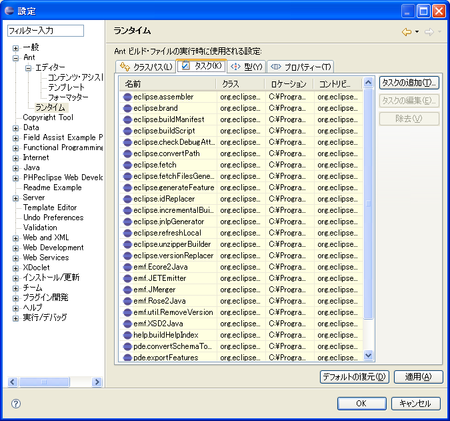Click the emf.Rose2Java task icon
This screenshot has height=421, width=450.
pos(127,301)
